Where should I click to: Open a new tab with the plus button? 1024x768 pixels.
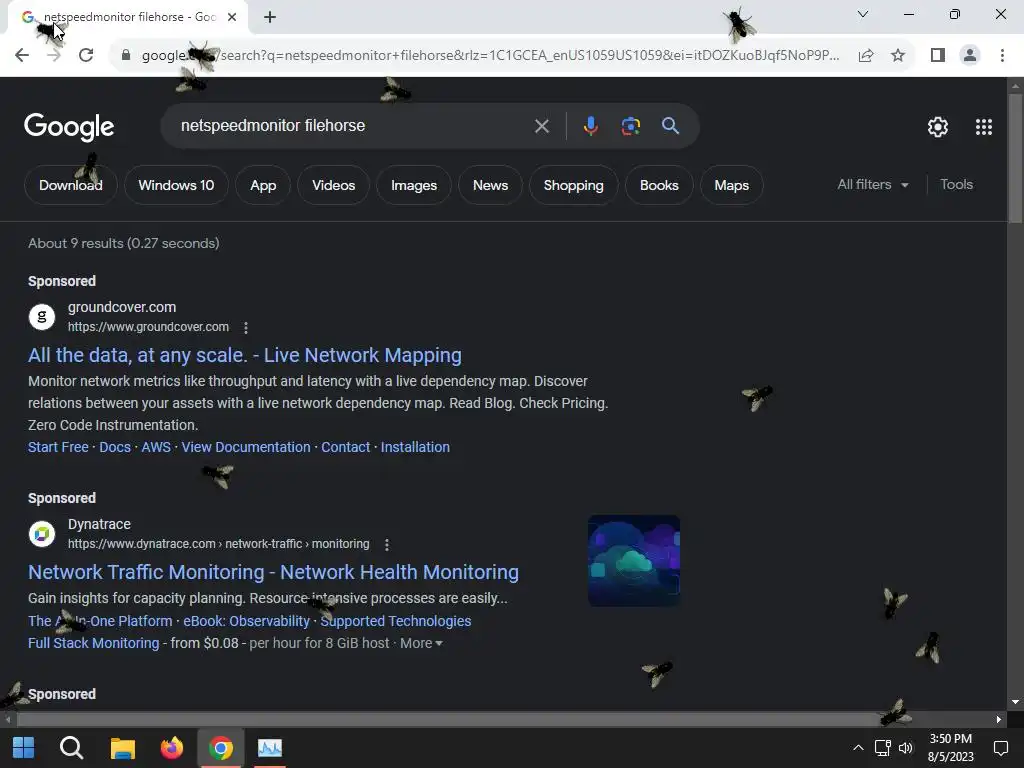tap(270, 17)
